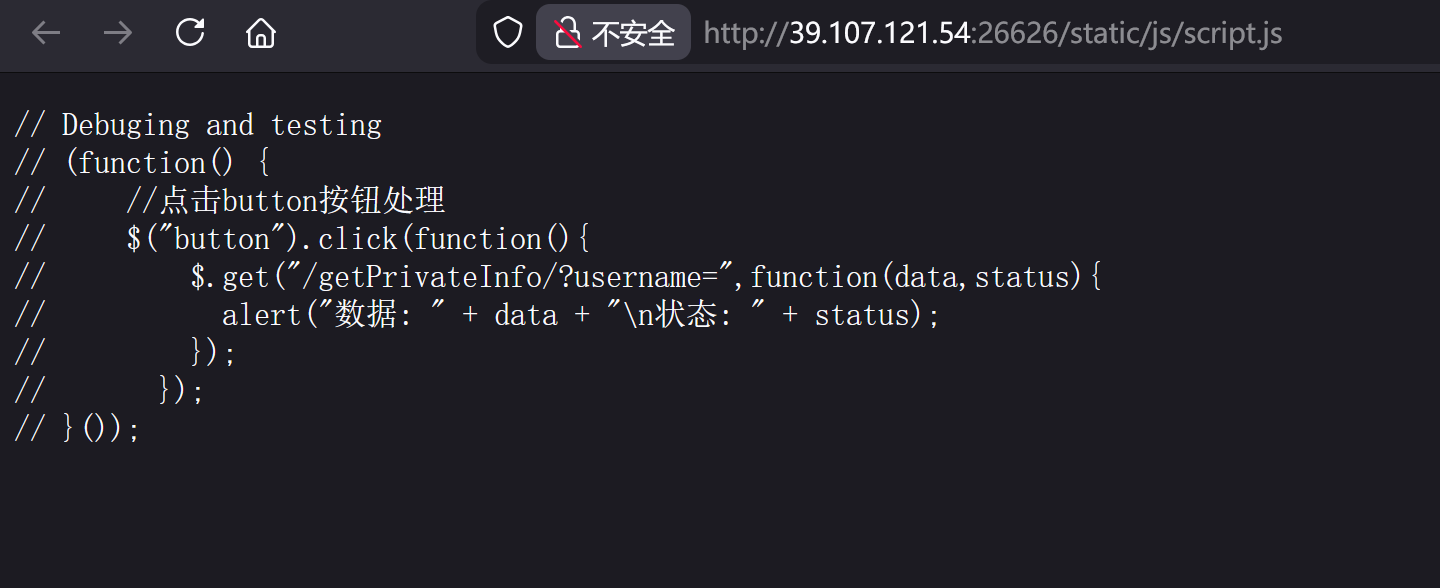The width and height of the screenshot is (1440, 588).
Task: Click "status);" ending the alert line
Action: pos(877,315)
